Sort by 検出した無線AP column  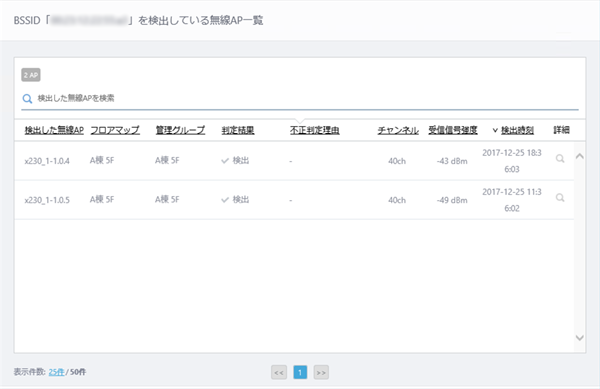point(54,130)
